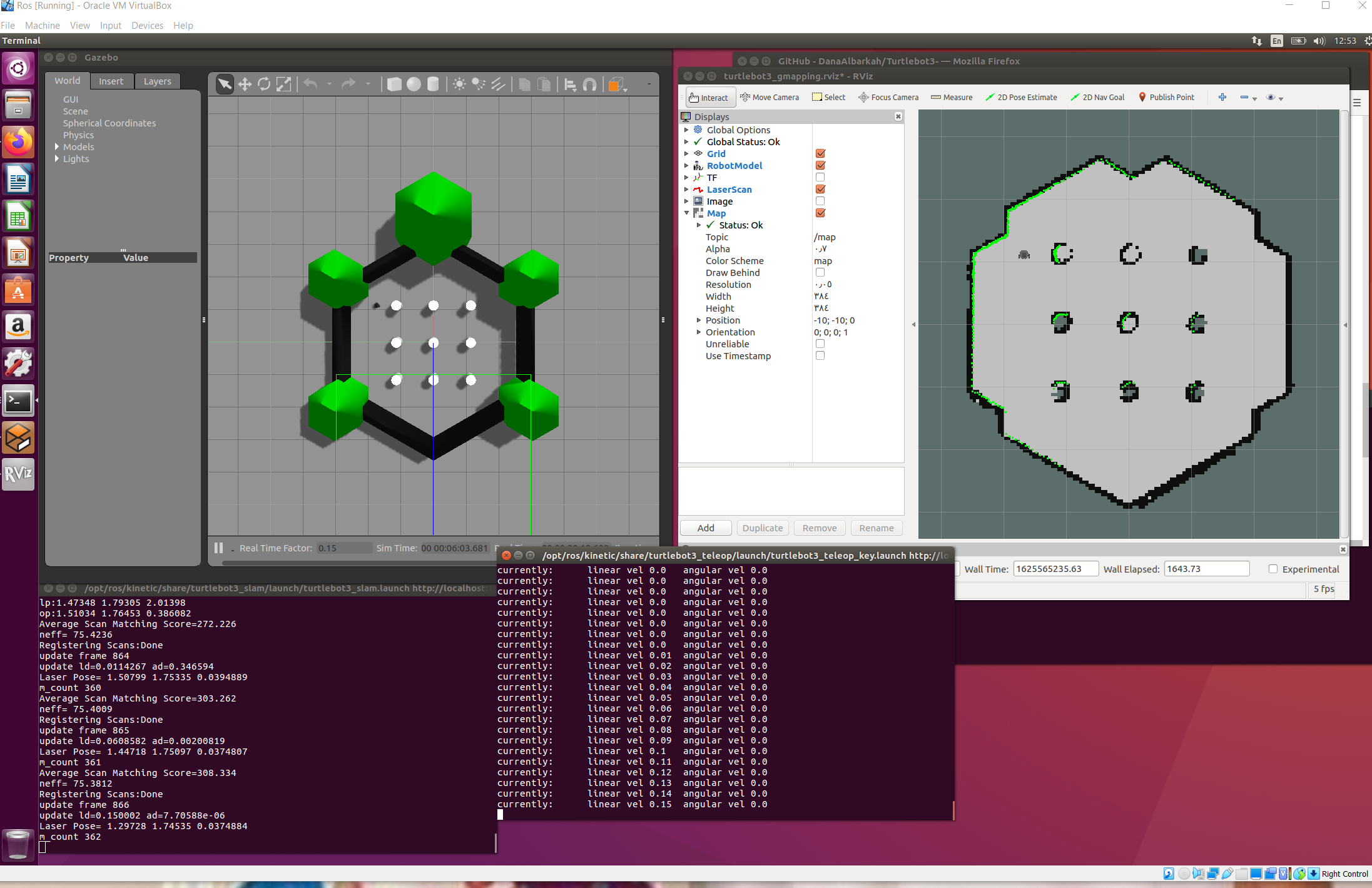Activate the Publish Point tool

(1167, 97)
